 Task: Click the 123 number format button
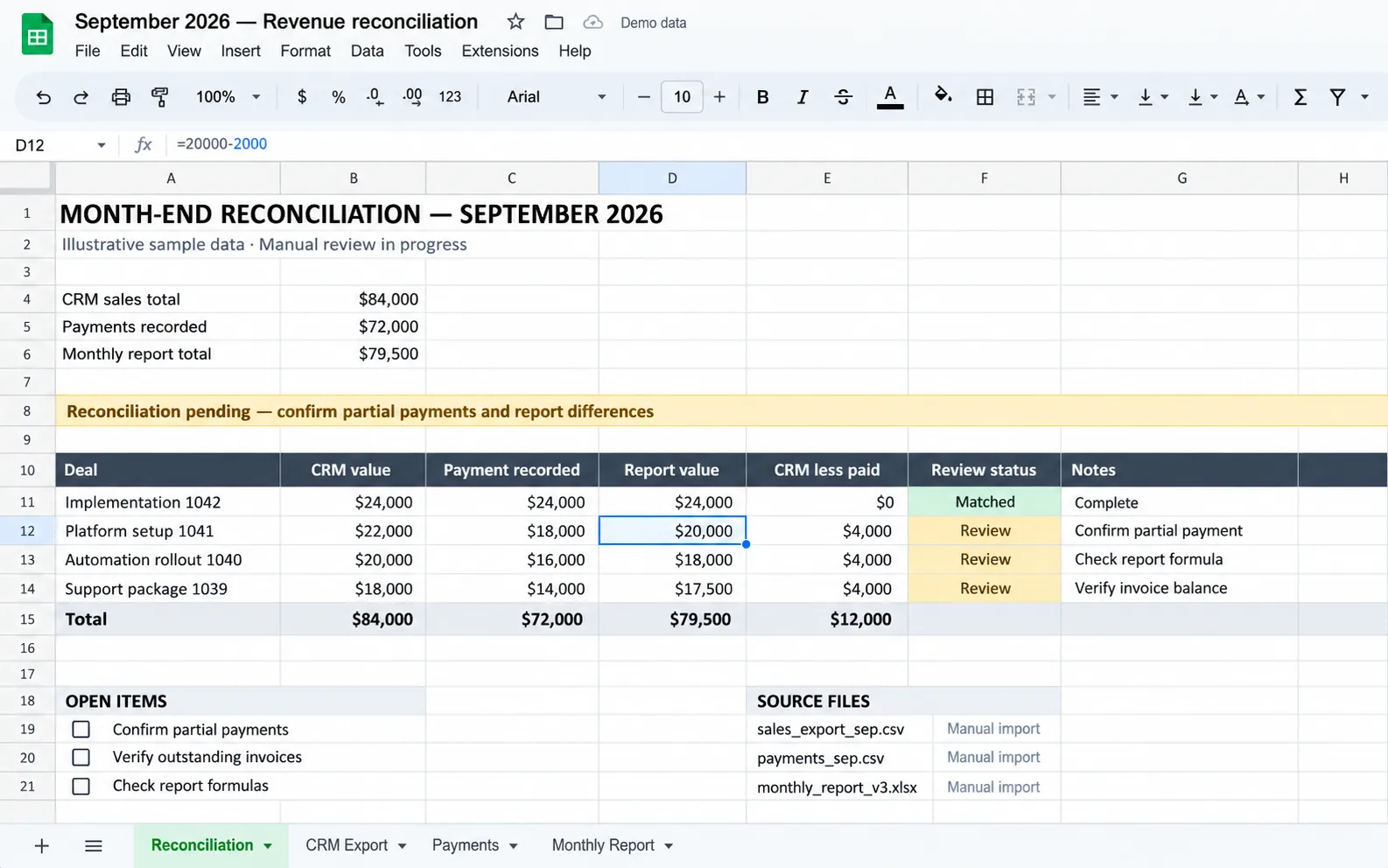[450, 97]
